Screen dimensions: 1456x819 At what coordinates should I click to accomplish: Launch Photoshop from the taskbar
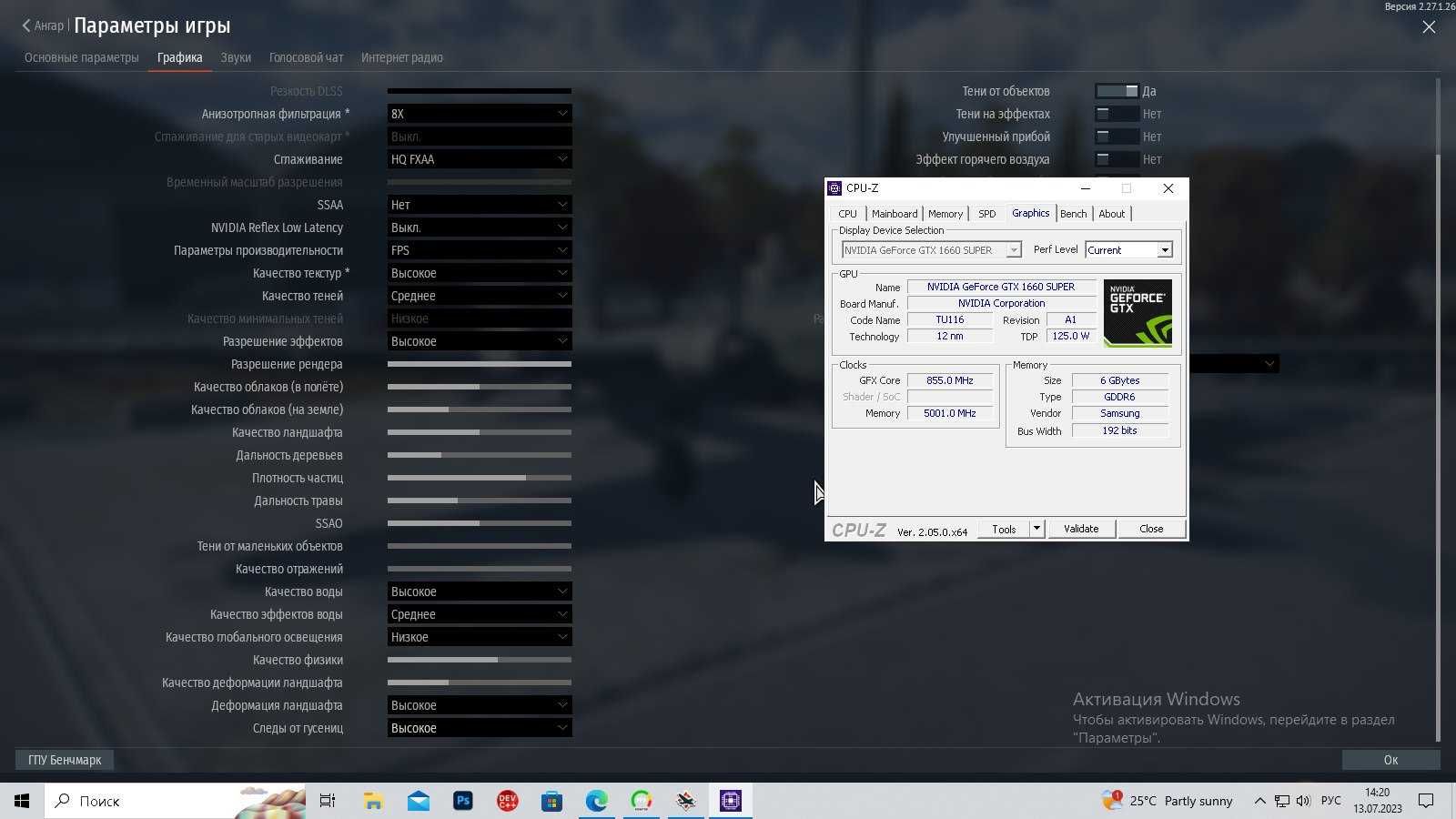click(462, 801)
